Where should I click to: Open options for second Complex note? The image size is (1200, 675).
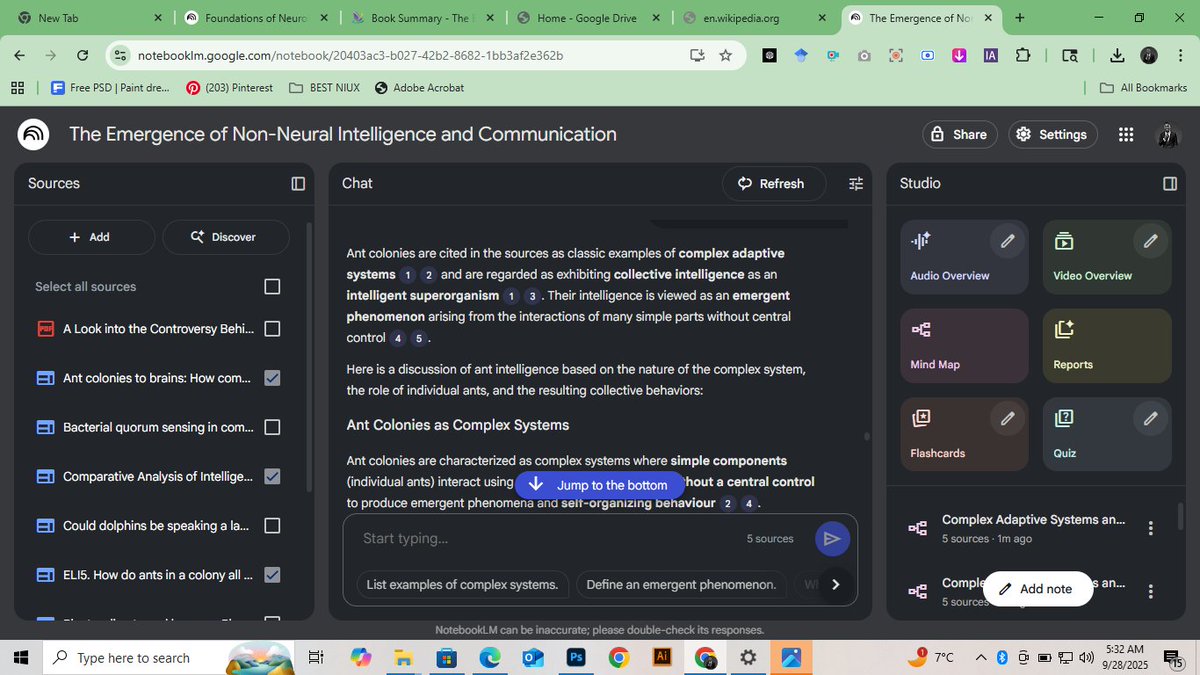click(x=1151, y=591)
